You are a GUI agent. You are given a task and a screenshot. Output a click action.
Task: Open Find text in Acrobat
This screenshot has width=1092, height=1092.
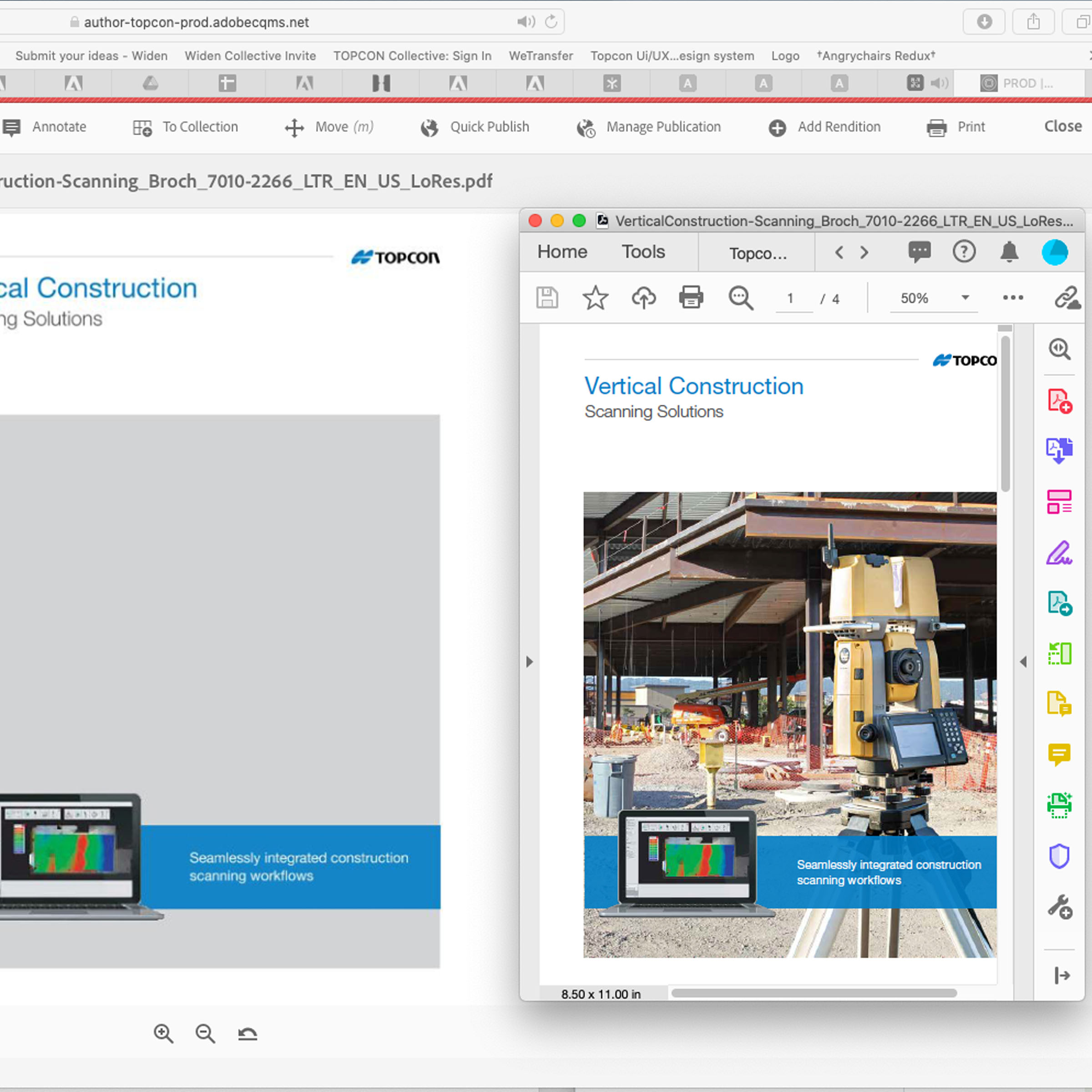(x=740, y=298)
